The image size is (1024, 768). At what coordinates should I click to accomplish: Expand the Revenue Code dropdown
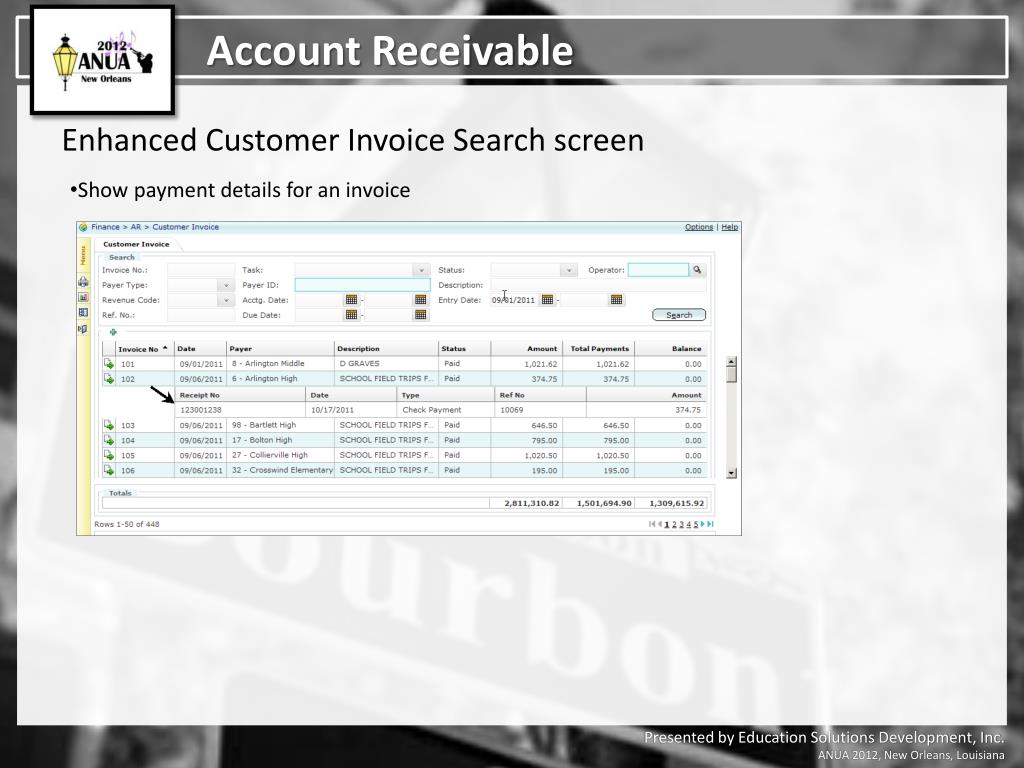[x=226, y=300]
